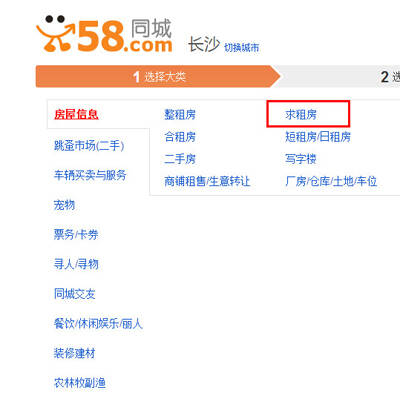Choose 合租房 subcategory
This screenshot has height=413, width=400.
click(x=180, y=137)
